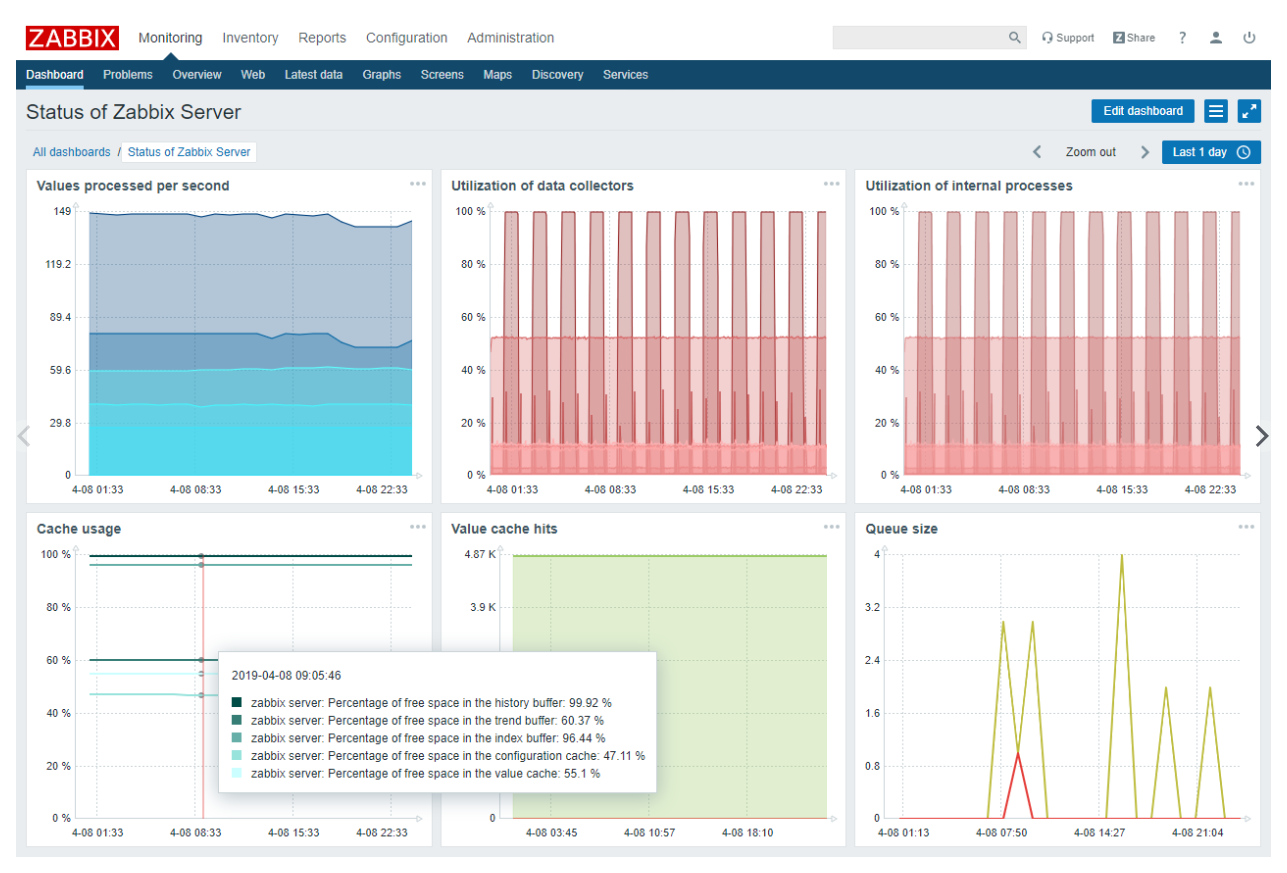Image resolution: width=1287 pixels, height=873 pixels.
Task: Click the configuration cache 47.11 % legend line
Action: point(438,756)
